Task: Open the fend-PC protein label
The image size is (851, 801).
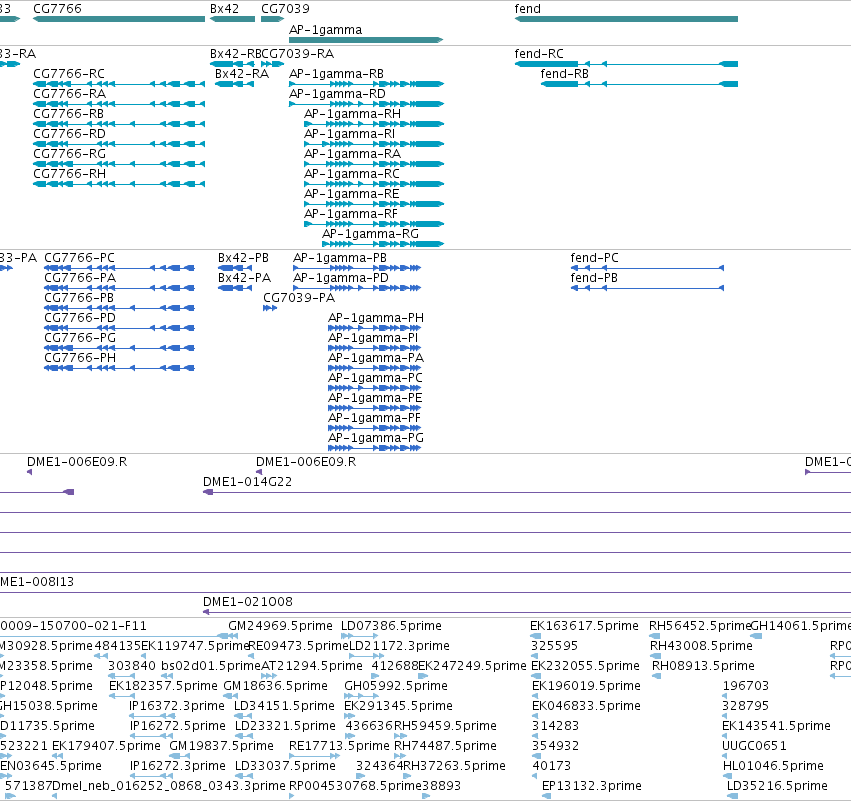Action: [x=594, y=258]
